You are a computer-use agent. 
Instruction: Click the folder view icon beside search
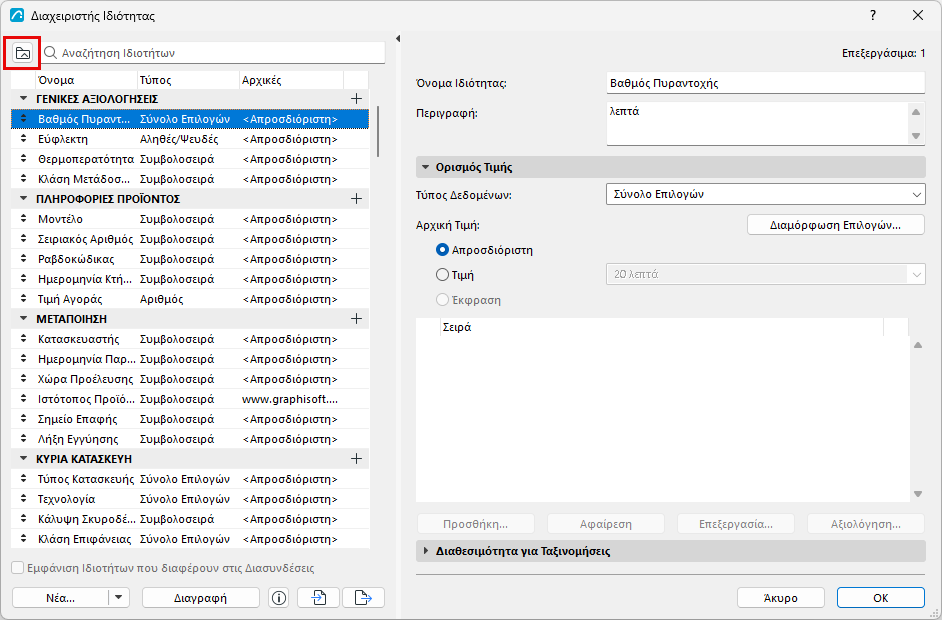[x=22, y=53]
